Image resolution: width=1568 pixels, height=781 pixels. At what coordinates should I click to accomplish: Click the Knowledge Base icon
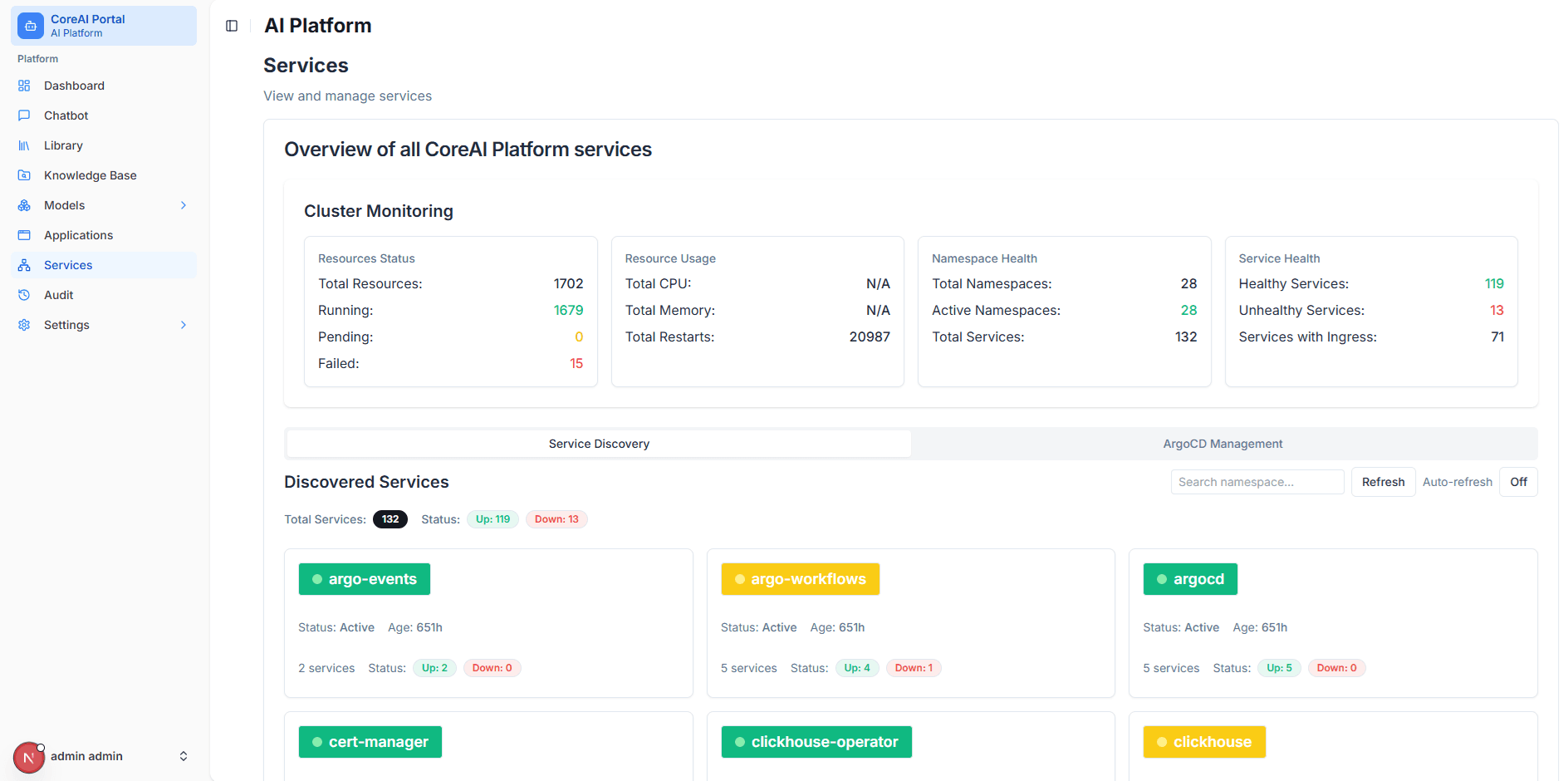coord(24,175)
